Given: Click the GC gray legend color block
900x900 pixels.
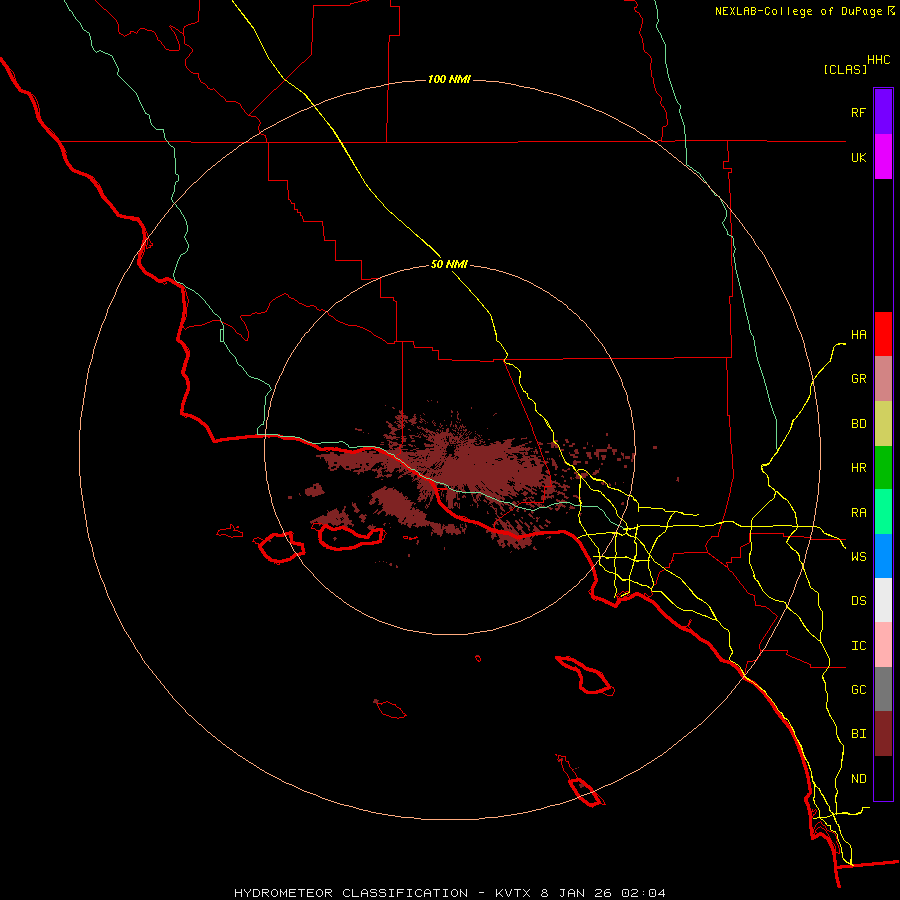Looking at the screenshot, I should [x=883, y=689].
